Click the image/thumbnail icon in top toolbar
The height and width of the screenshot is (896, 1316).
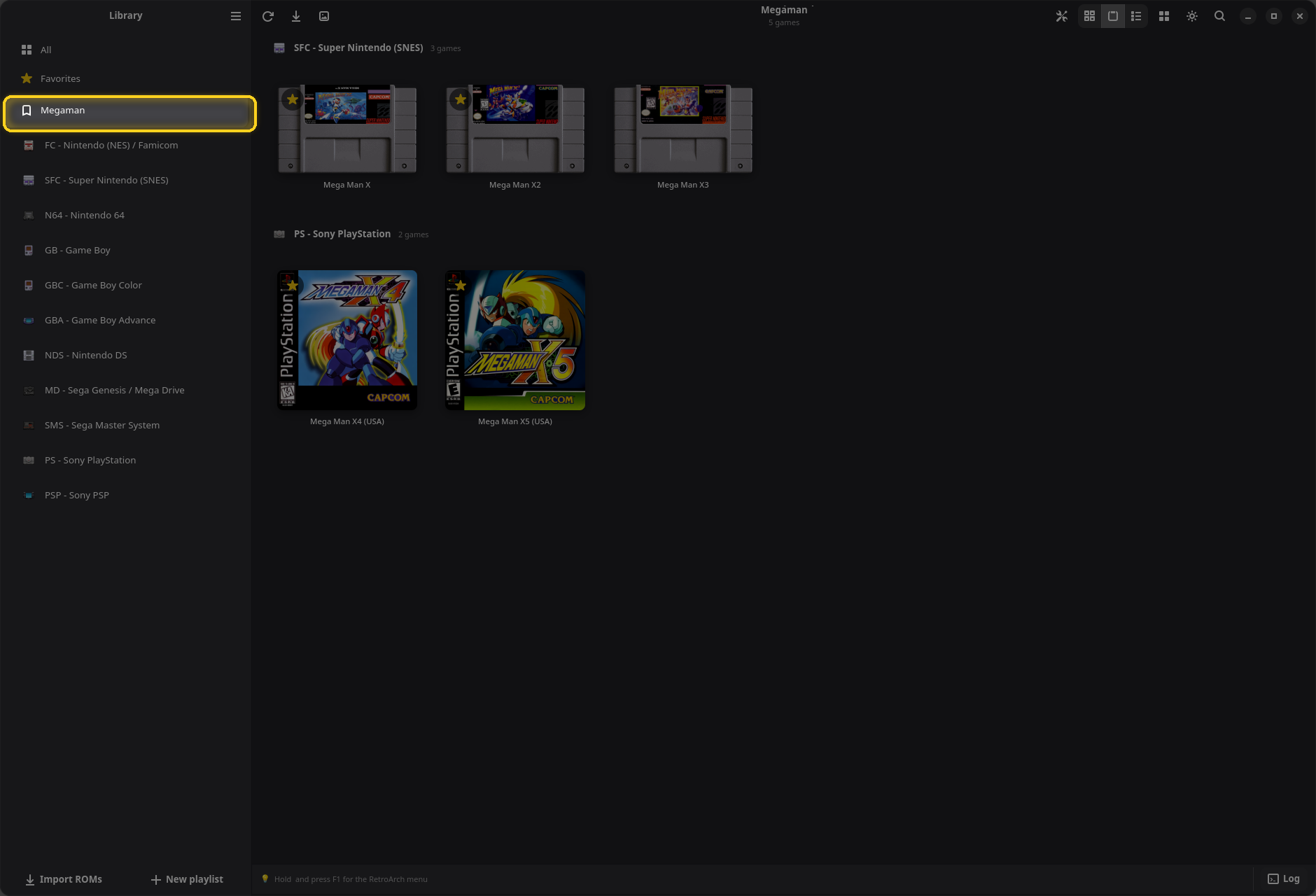coord(324,16)
